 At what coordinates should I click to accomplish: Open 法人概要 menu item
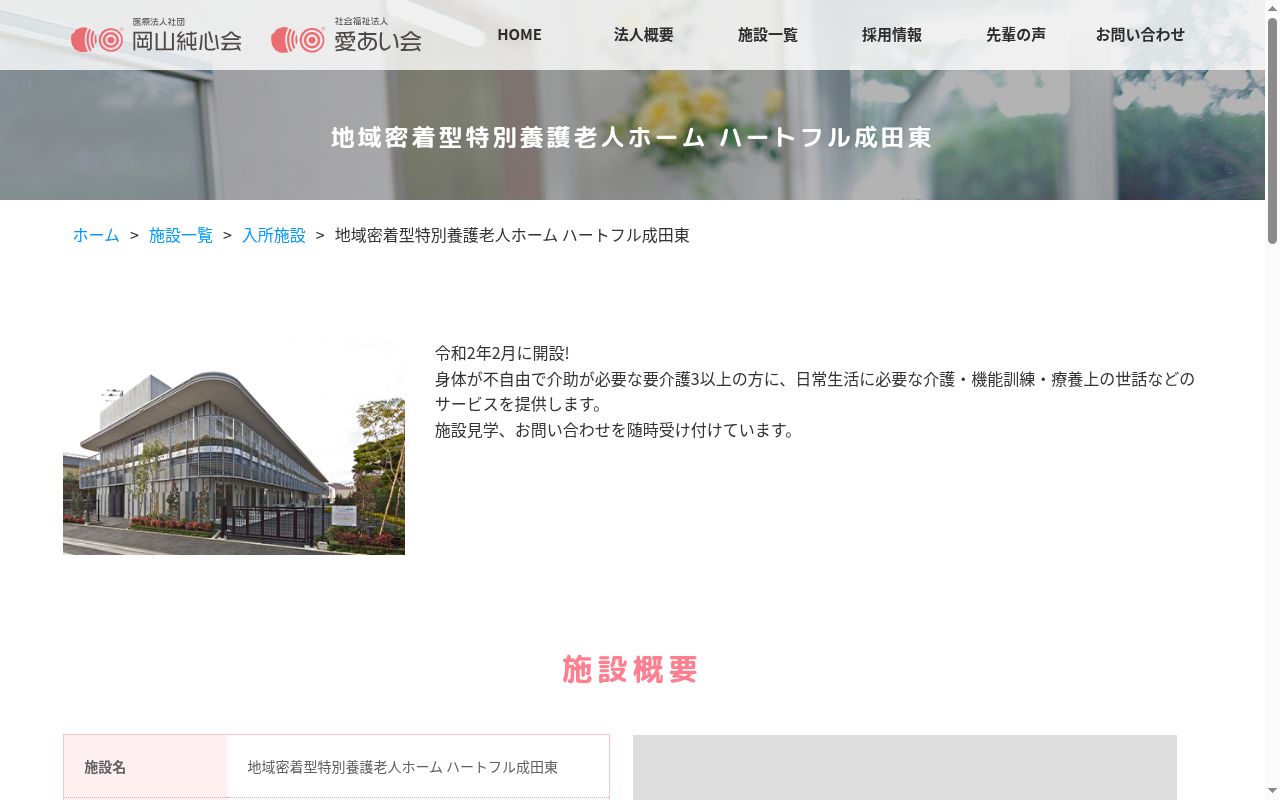[644, 34]
